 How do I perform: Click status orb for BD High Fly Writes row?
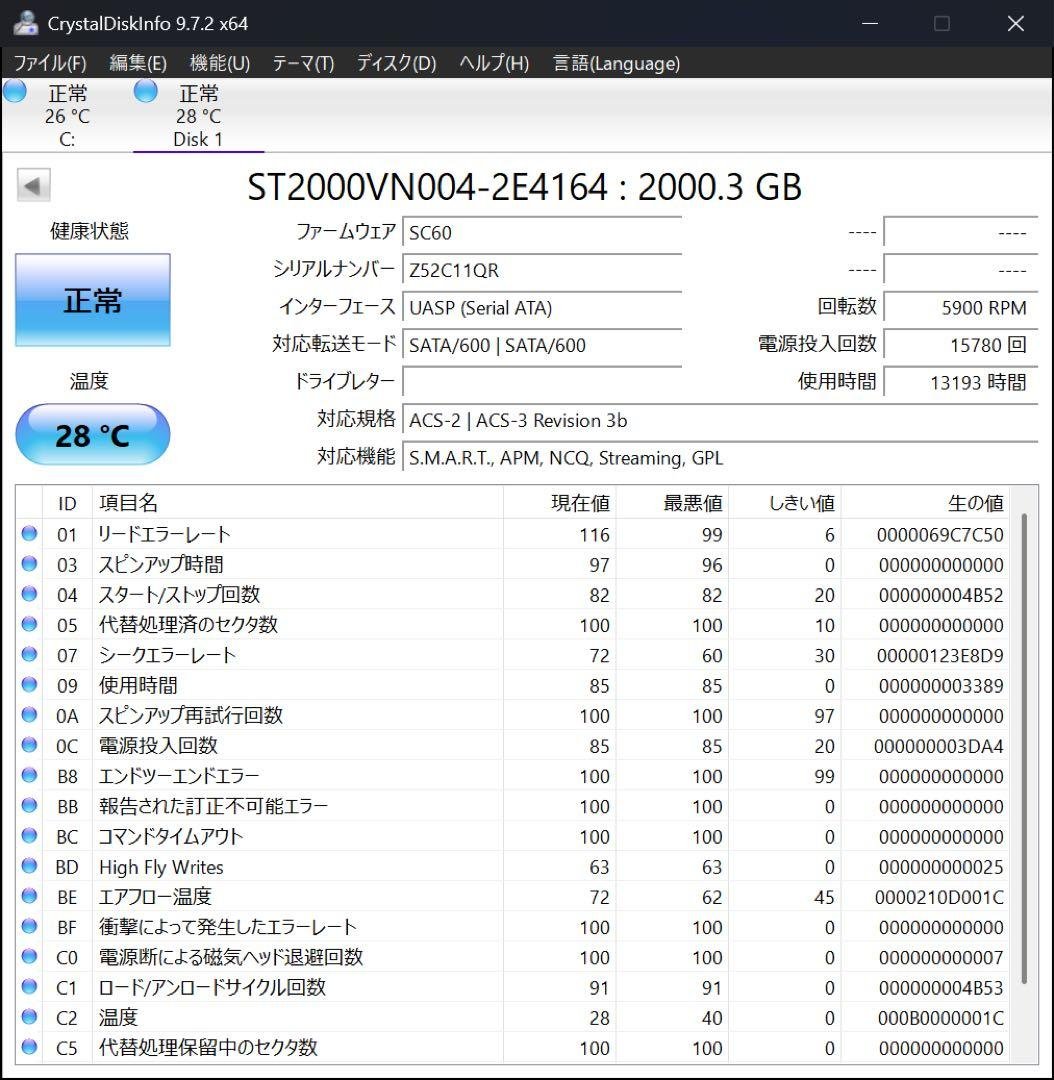point(29,866)
